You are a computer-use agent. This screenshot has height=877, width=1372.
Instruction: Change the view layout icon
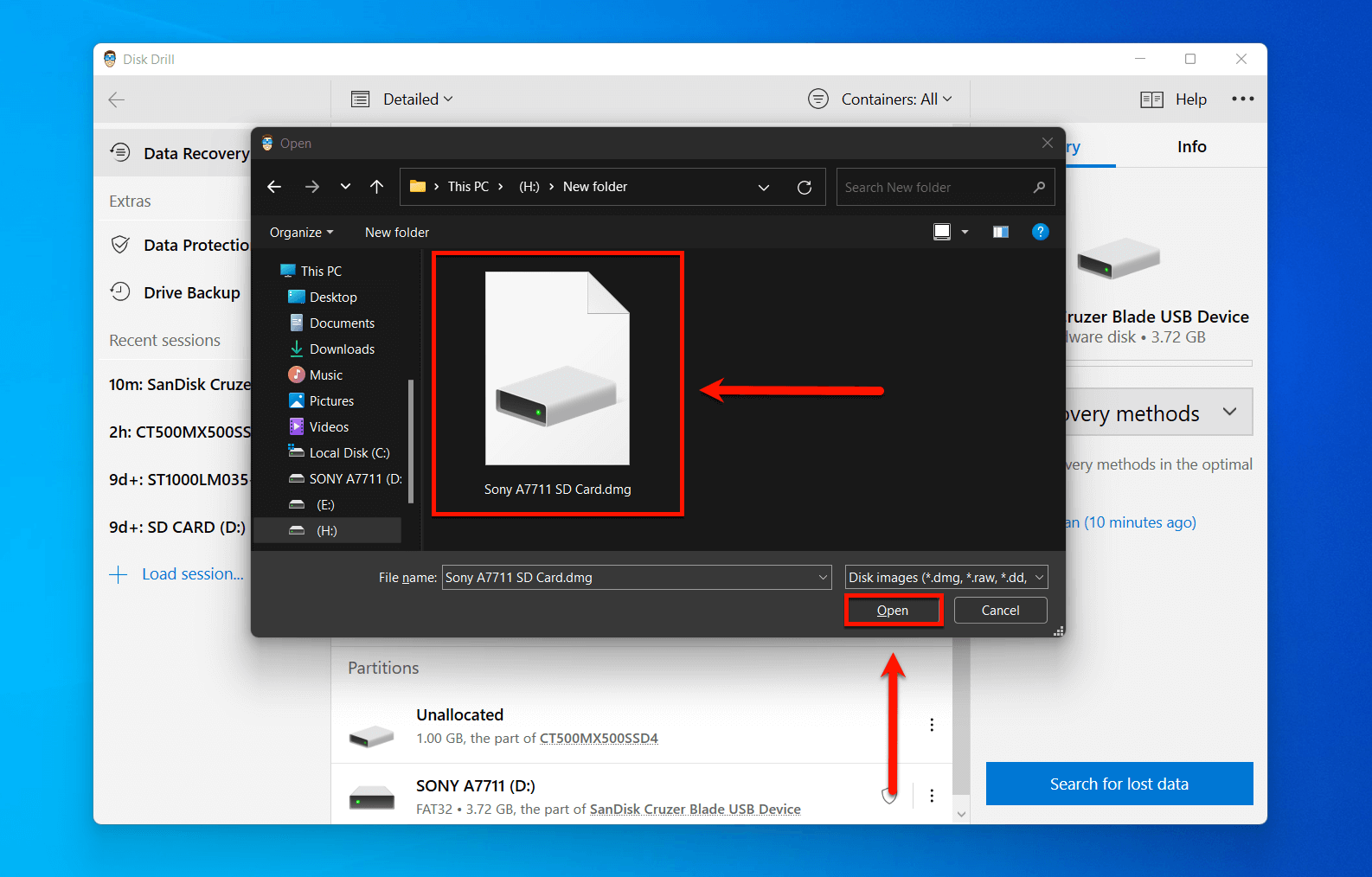[x=942, y=232]
